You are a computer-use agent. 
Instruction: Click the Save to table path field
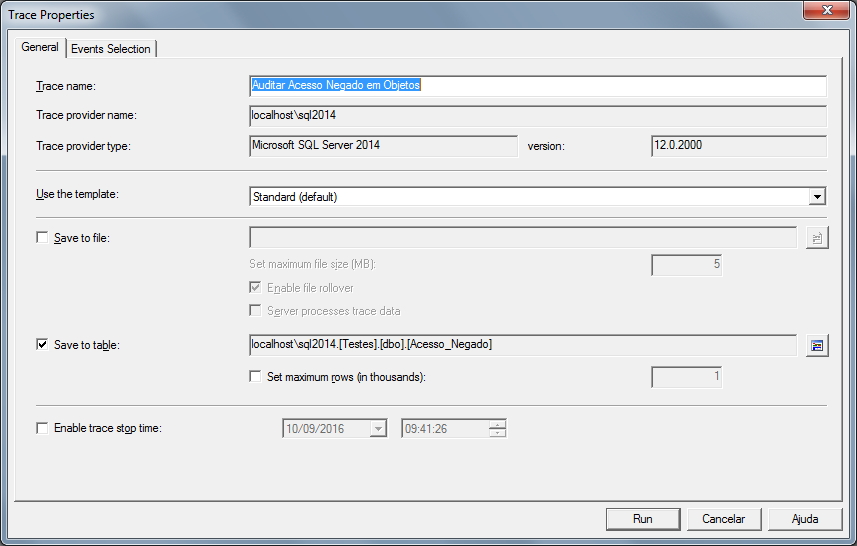[x=523, y=345]
